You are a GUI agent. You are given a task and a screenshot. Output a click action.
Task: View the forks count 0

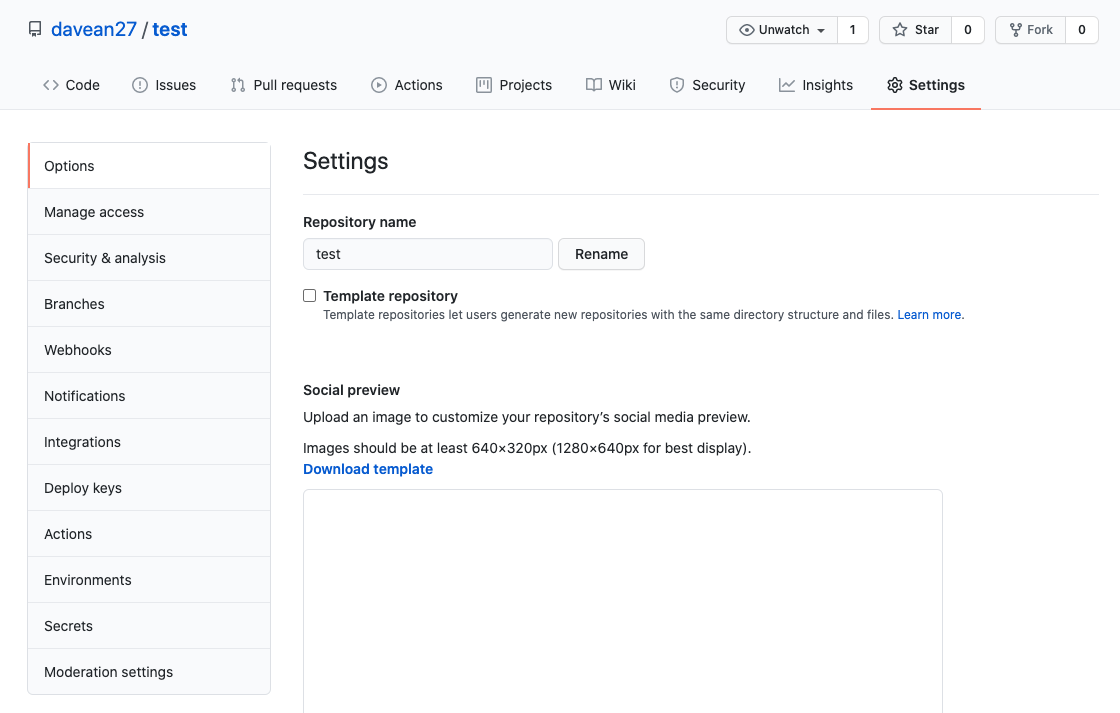click(1082, 30)
